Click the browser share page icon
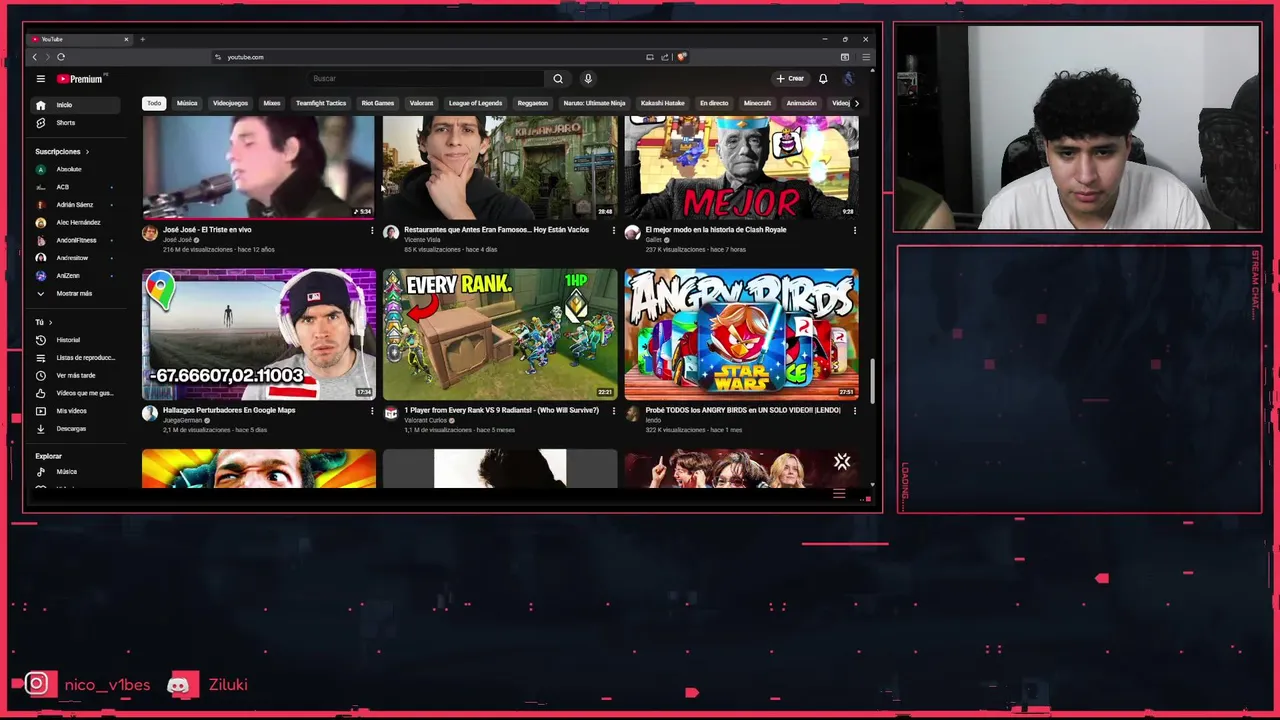The height and width of the screenshot is (720, 1280). (664, 57)
